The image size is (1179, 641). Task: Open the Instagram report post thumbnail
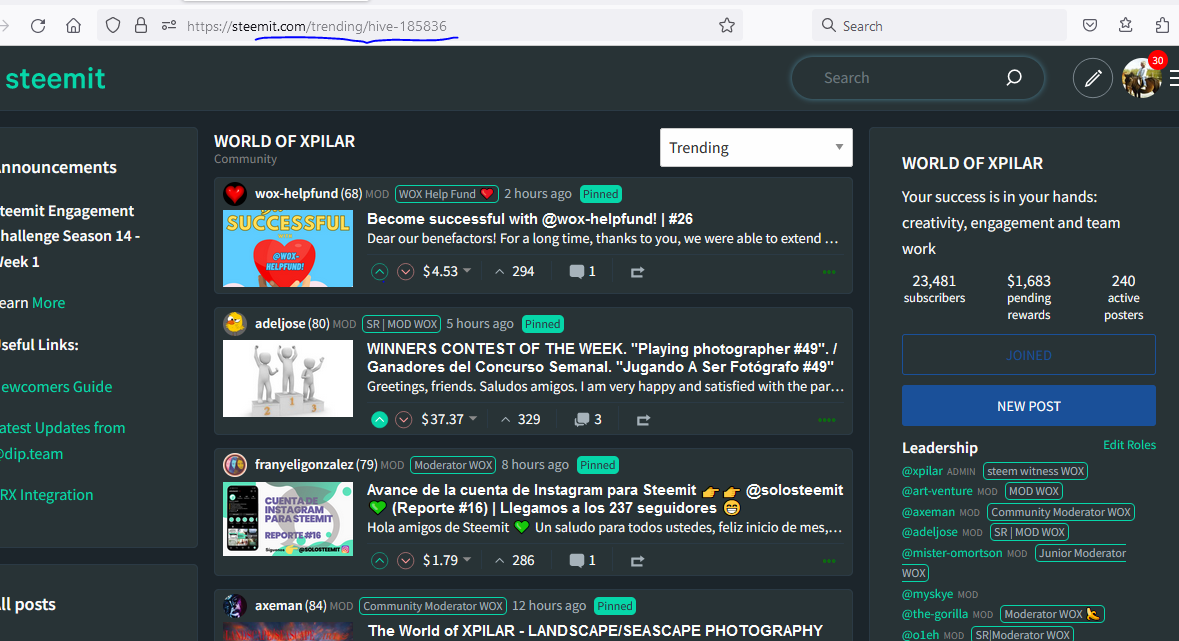[x=288, y=519]
